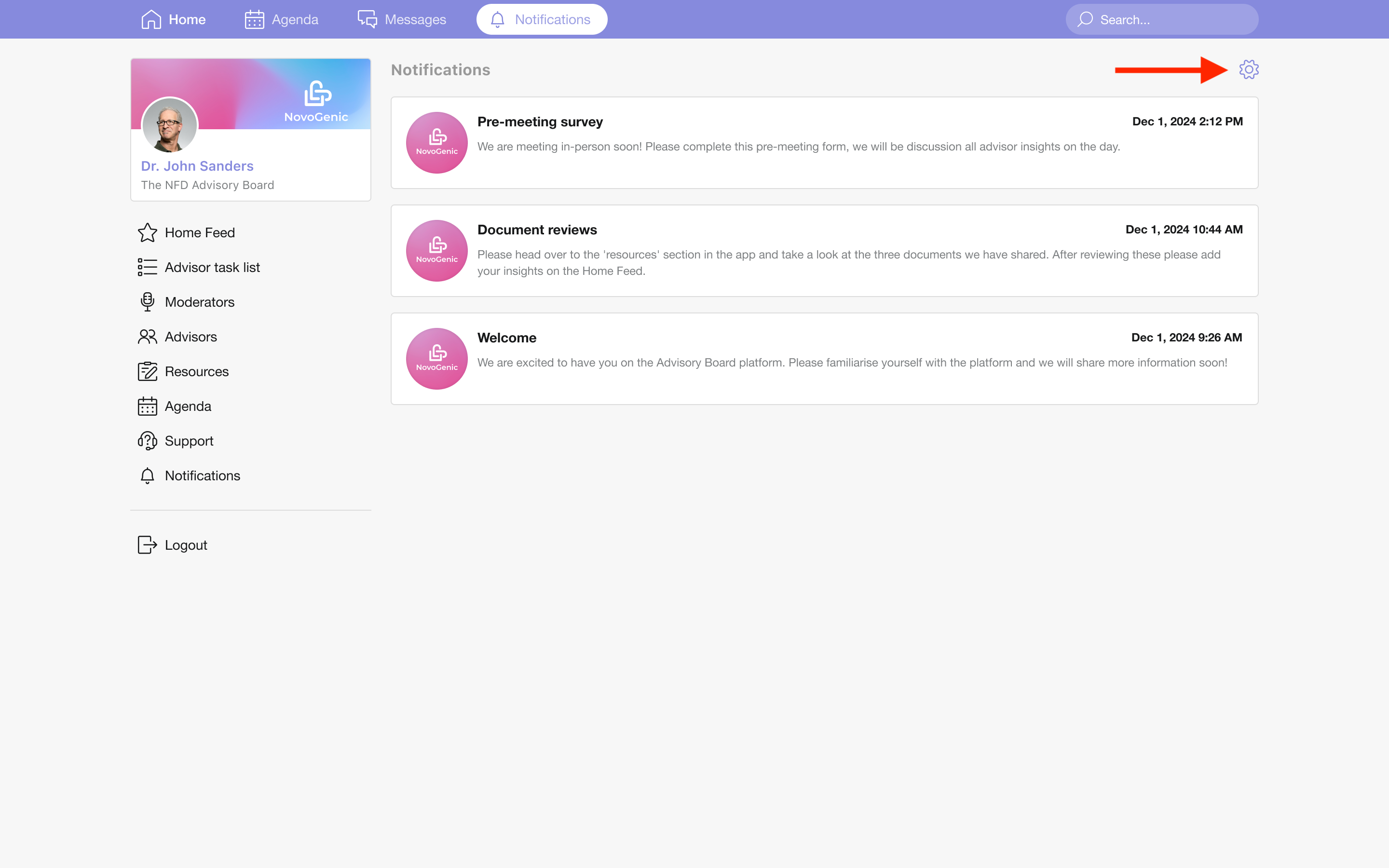This screenshot has height=868, width=1389.
Task: Select Notifications tab in top navigation
Action: (542, 19)
